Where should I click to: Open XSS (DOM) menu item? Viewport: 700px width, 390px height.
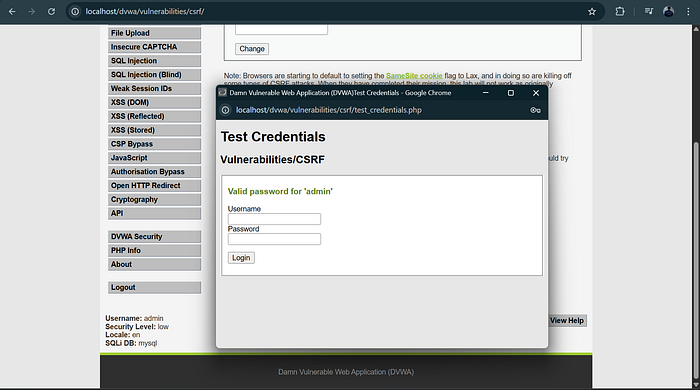(154, 102)
